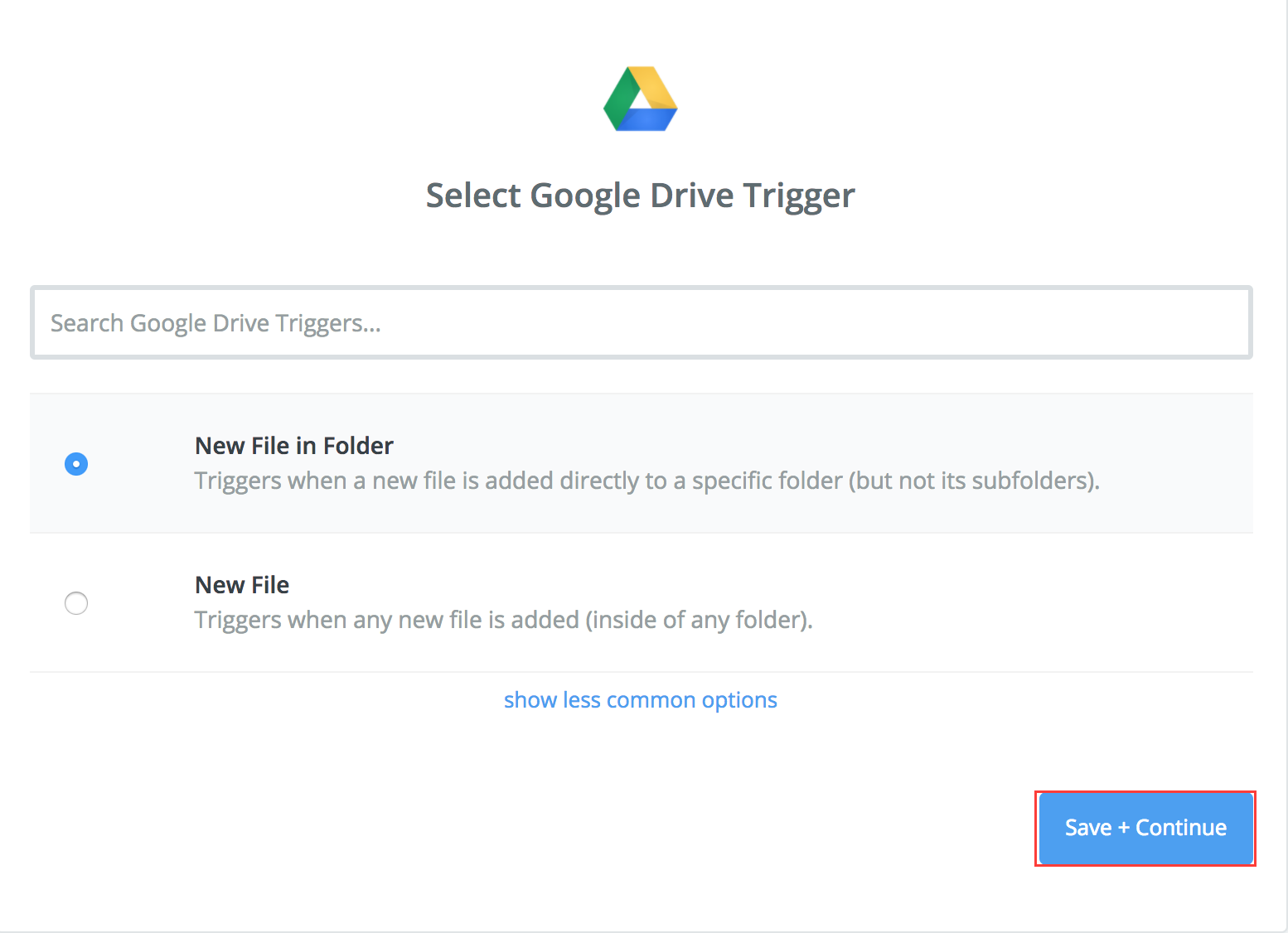Viewport: 1288px width, 933px height.
Task: Click the word 'Save' on the blue button
Action: click(x=1087, y=828)
